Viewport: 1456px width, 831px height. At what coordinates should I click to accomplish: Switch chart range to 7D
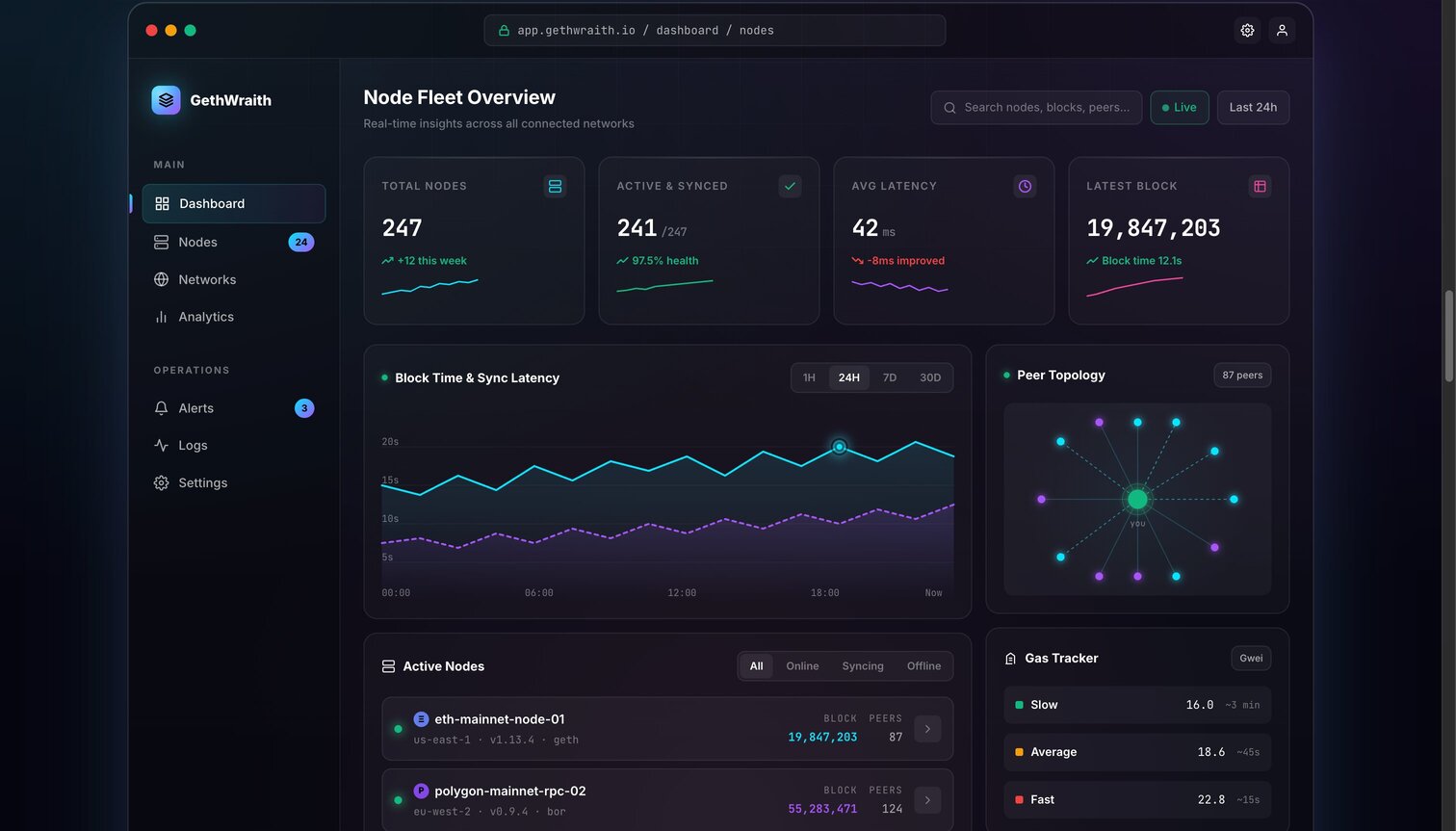pyautogui.click(x=890, y=377)
